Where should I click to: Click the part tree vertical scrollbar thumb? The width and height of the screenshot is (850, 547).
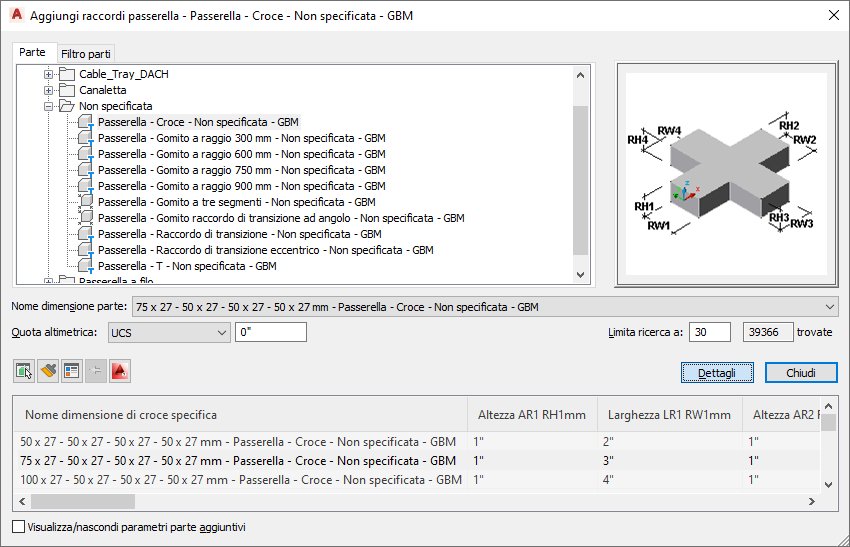(x=581, y=180)
